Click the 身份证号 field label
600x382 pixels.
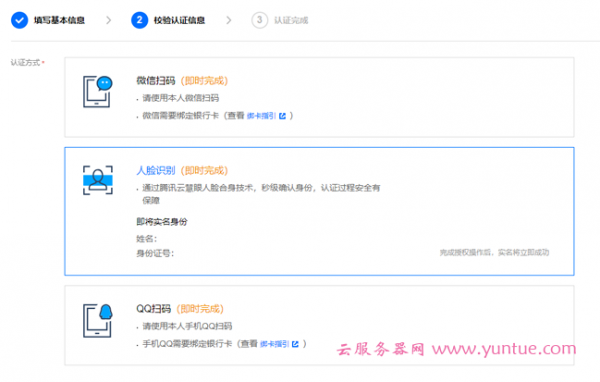point(155,253)
